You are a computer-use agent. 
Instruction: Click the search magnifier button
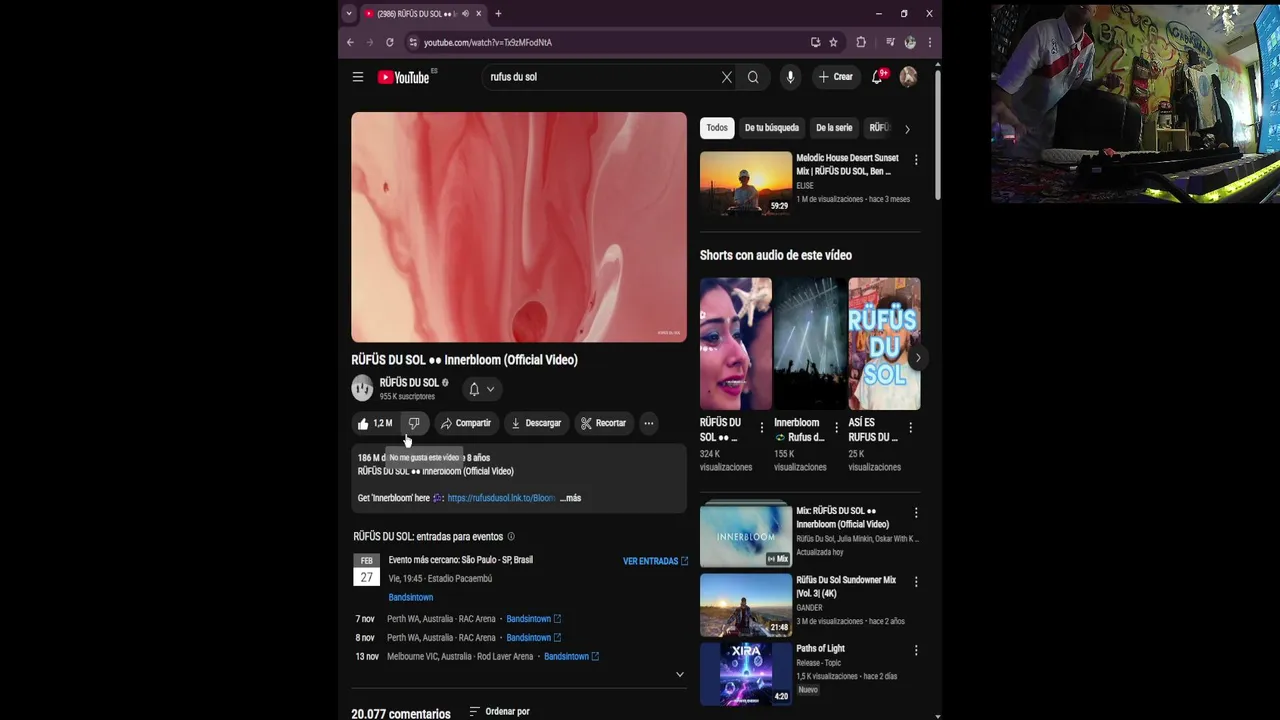click(753, 77)
